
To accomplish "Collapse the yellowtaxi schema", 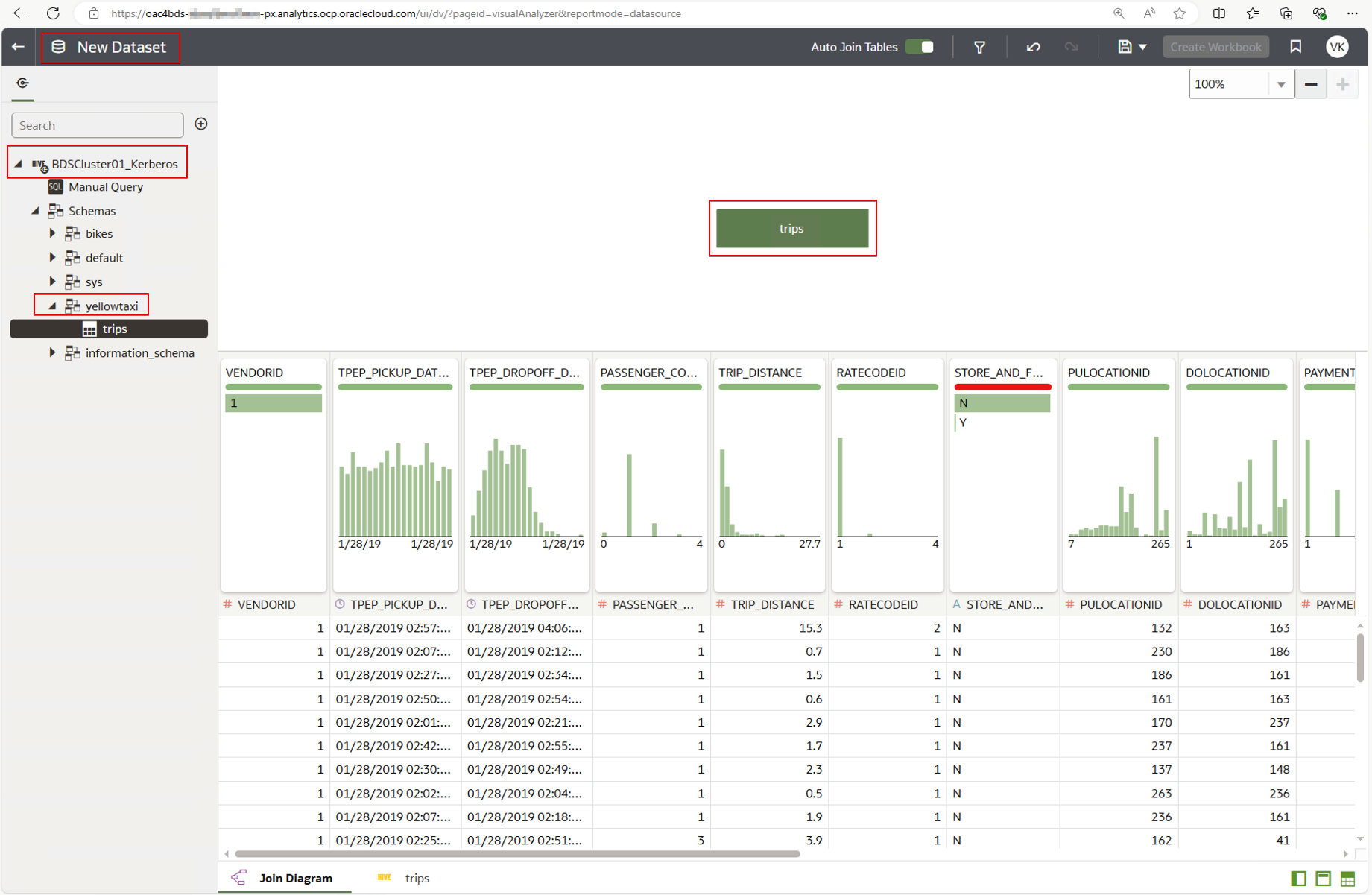I will click(x=52, y=306).
